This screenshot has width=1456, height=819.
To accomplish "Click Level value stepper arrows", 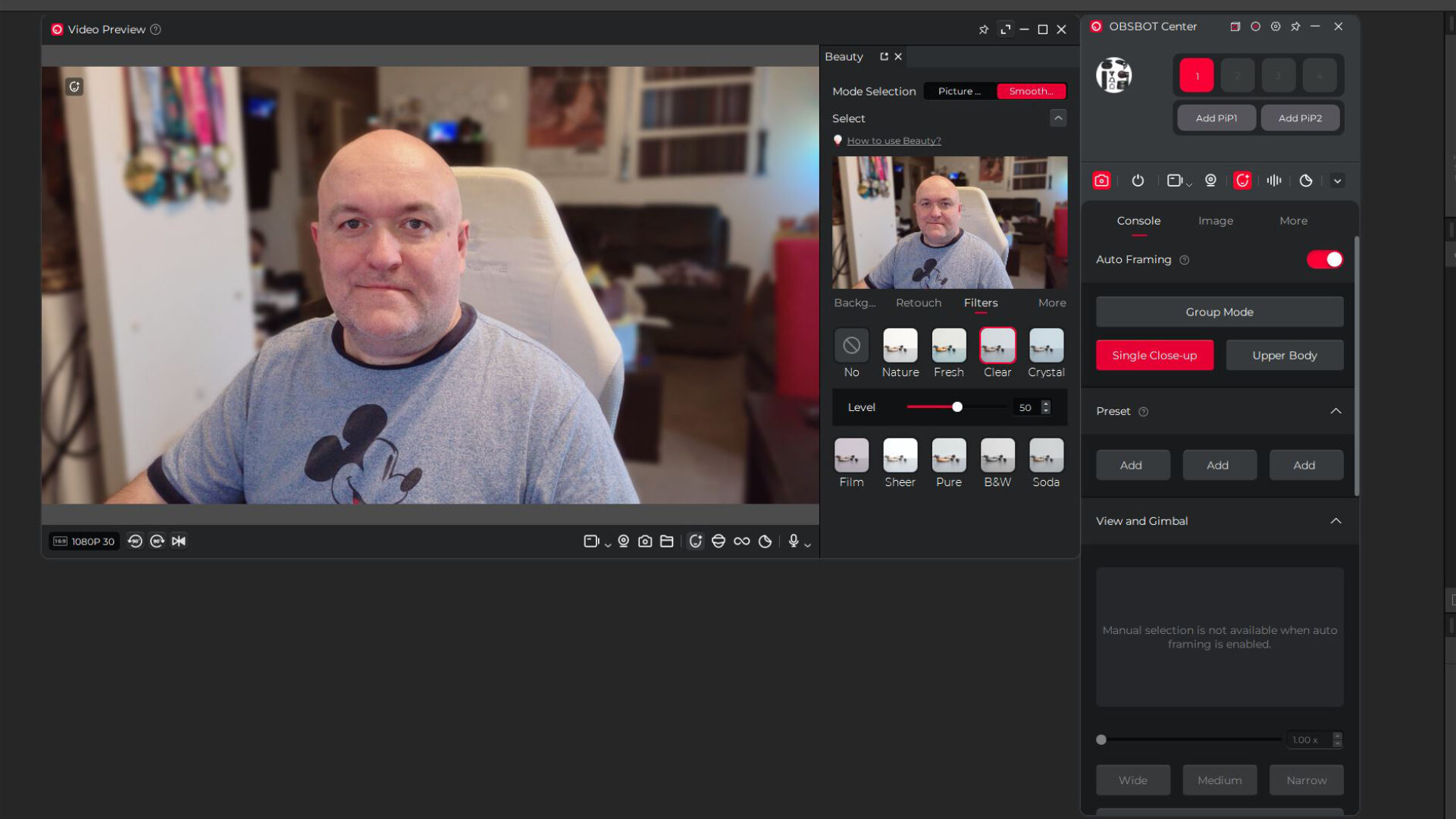I will click(x=1046, y=407).
